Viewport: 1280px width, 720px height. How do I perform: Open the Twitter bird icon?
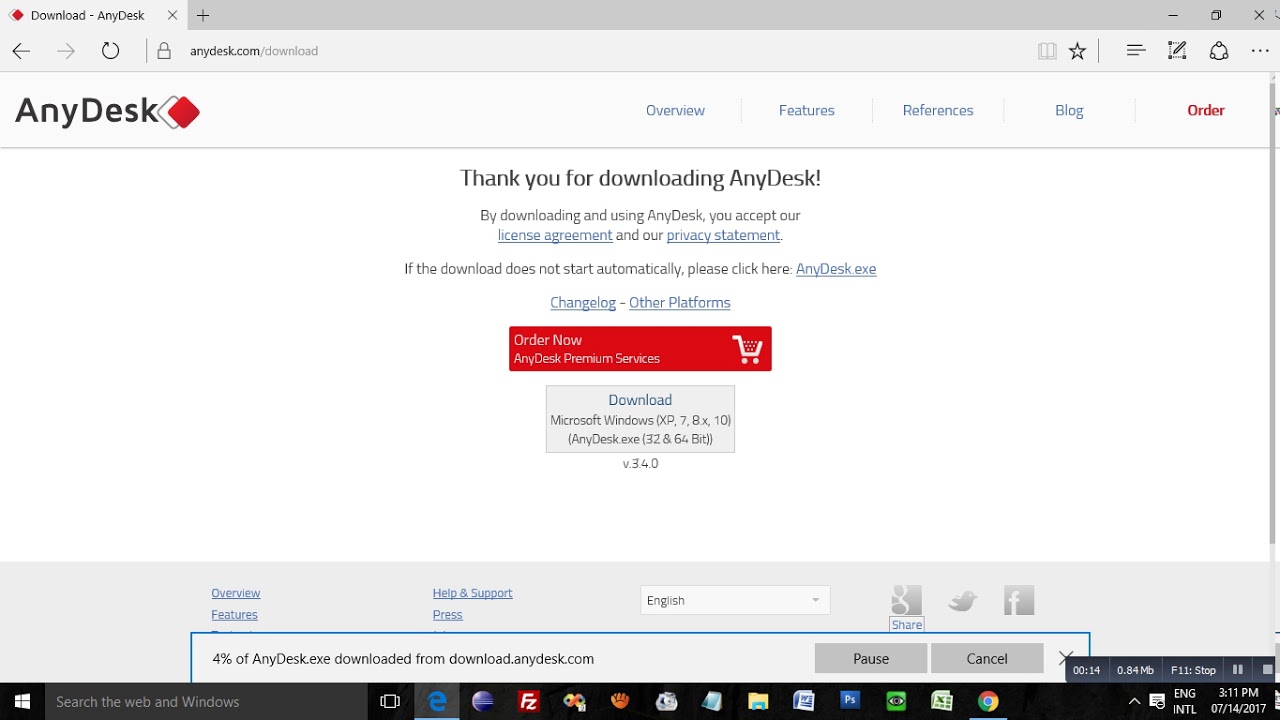pos(962,600)
